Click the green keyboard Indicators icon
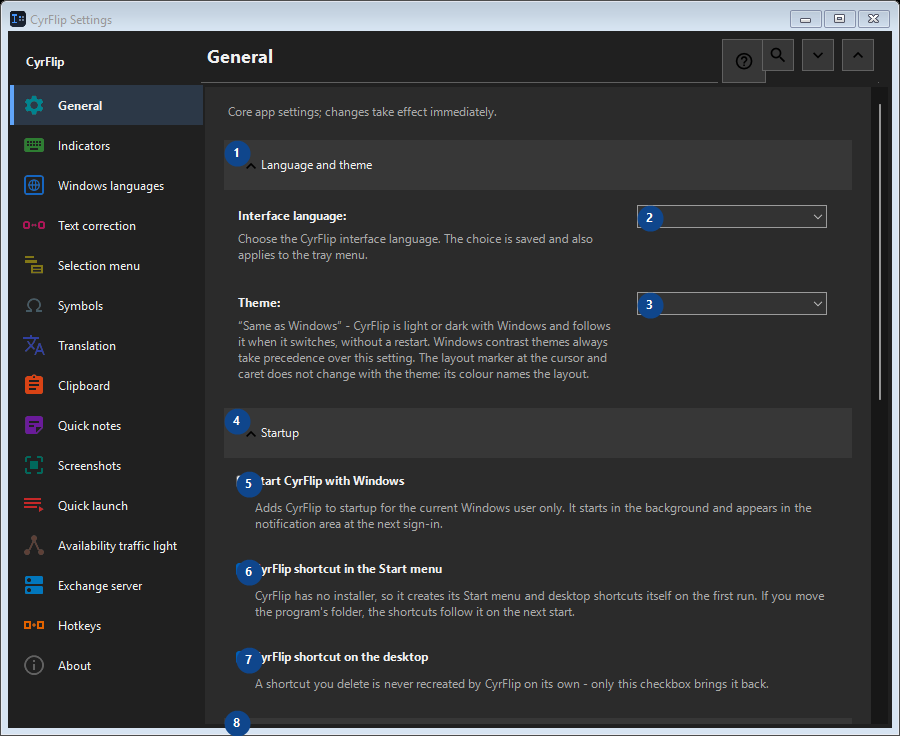900x736 pixels. pos(34,145)
